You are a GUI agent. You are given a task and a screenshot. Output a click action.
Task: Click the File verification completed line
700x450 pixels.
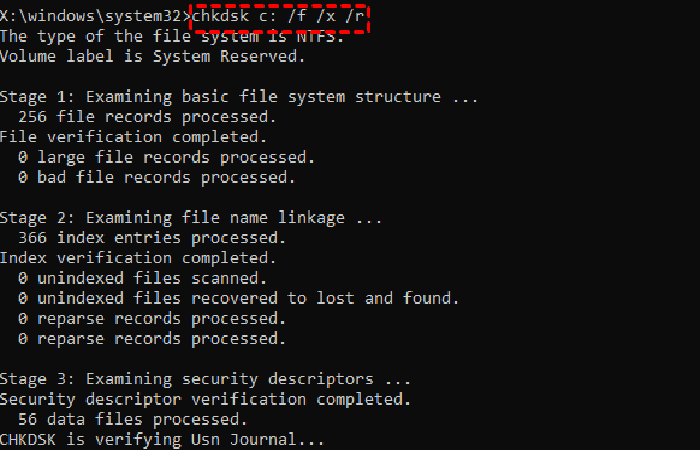134,137
